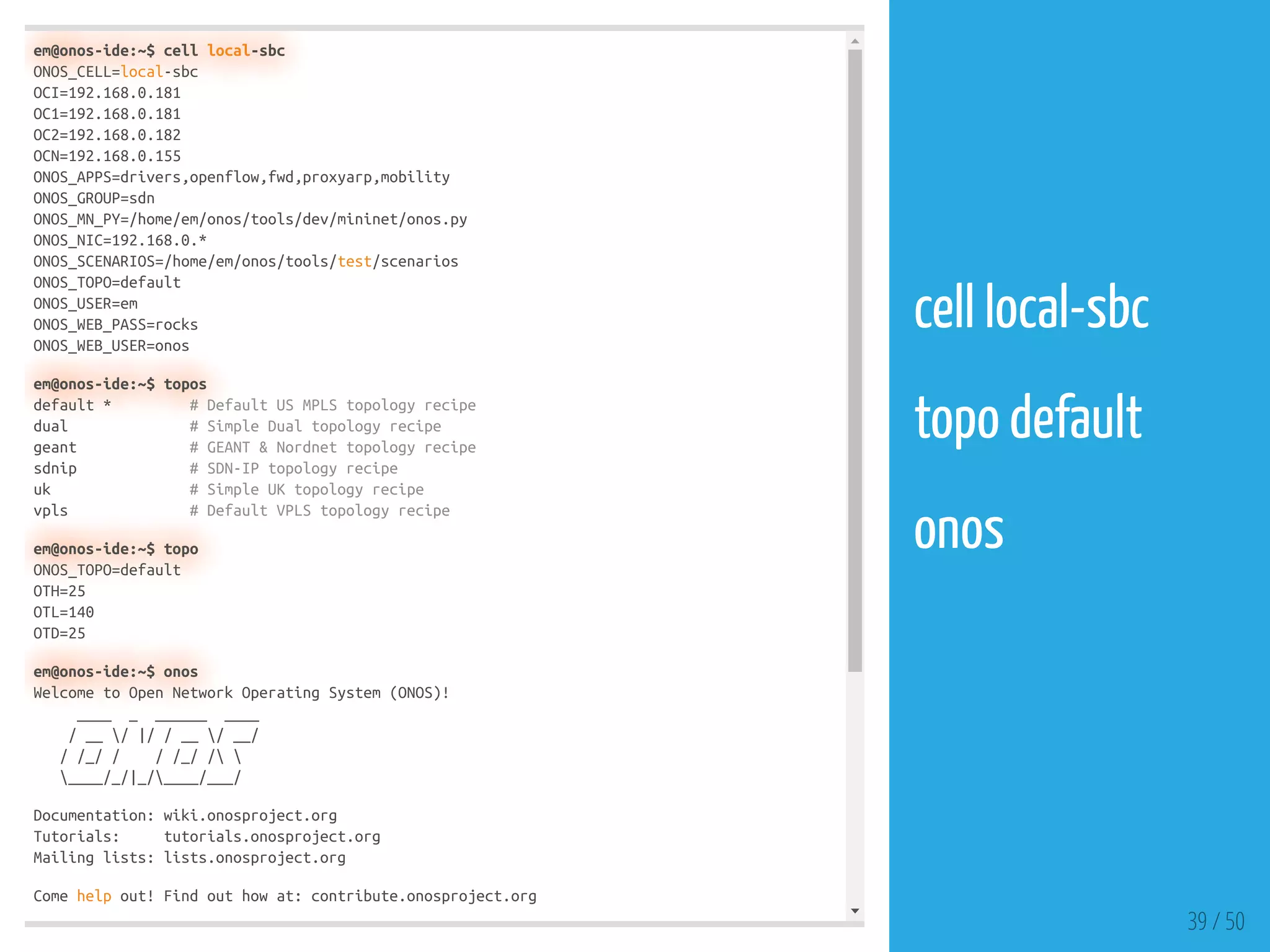Click the ONOS_MN_PY path line

251,219
